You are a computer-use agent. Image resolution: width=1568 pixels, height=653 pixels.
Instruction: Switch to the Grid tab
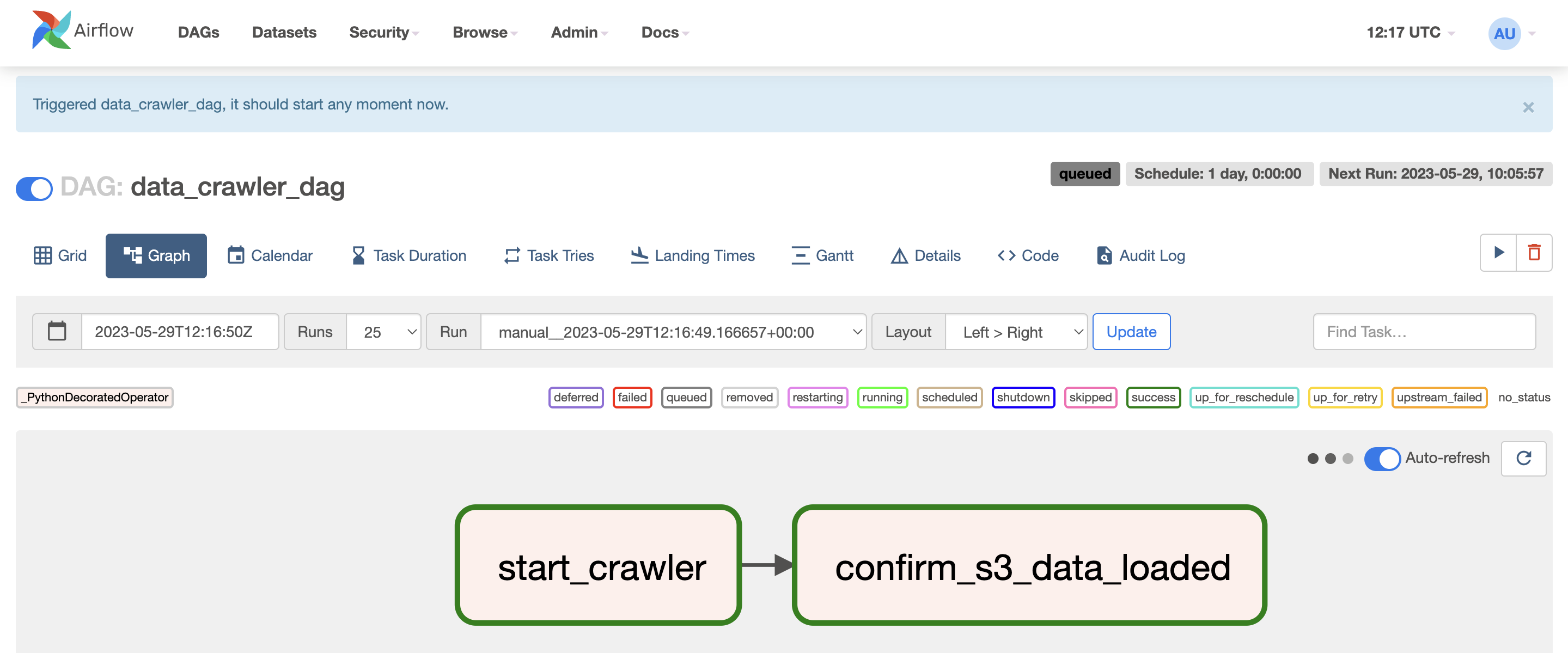pyautogui.click(x=60, y=255)
